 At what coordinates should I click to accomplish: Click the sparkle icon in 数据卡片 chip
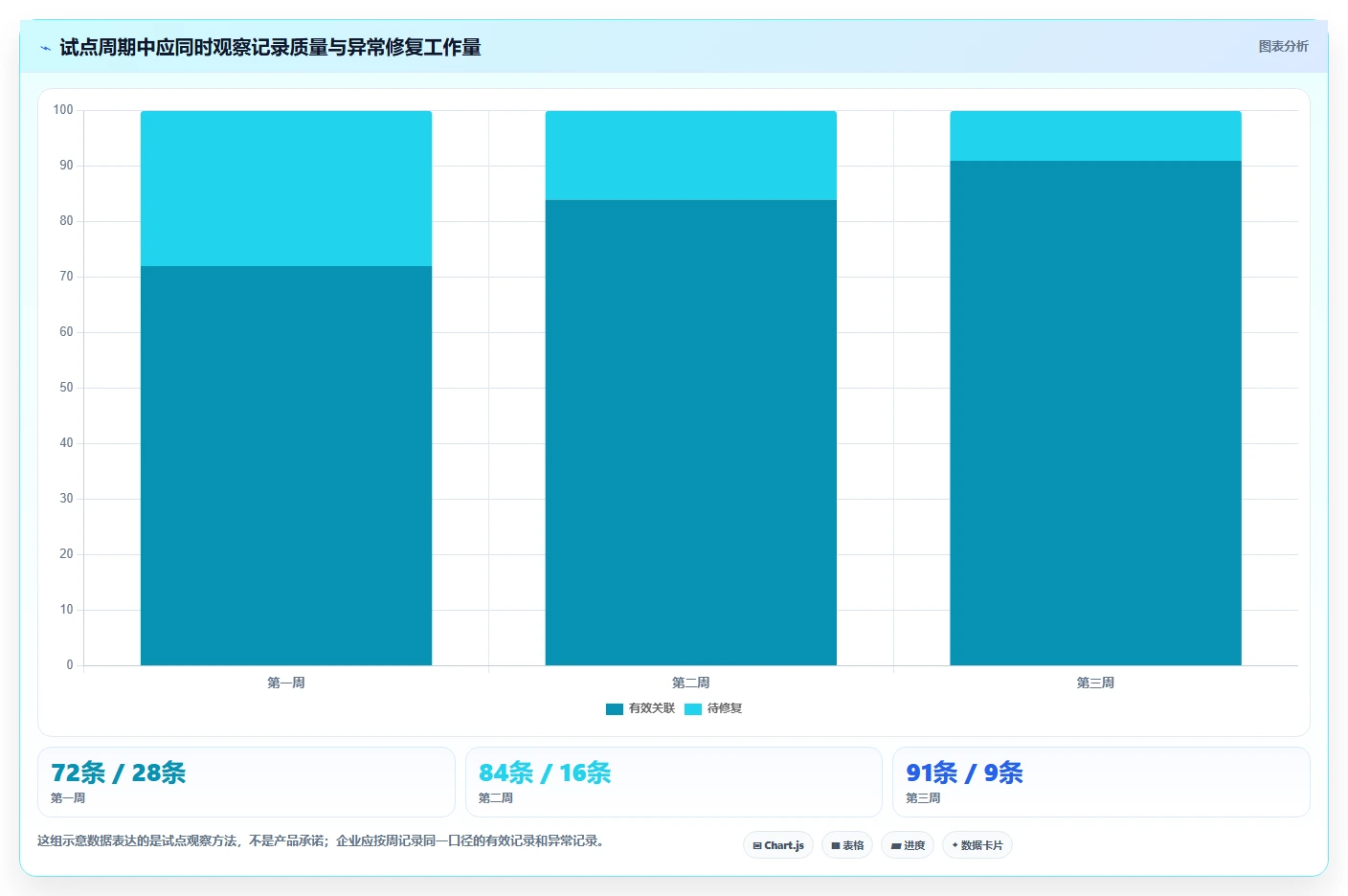[x=955, y=845]
